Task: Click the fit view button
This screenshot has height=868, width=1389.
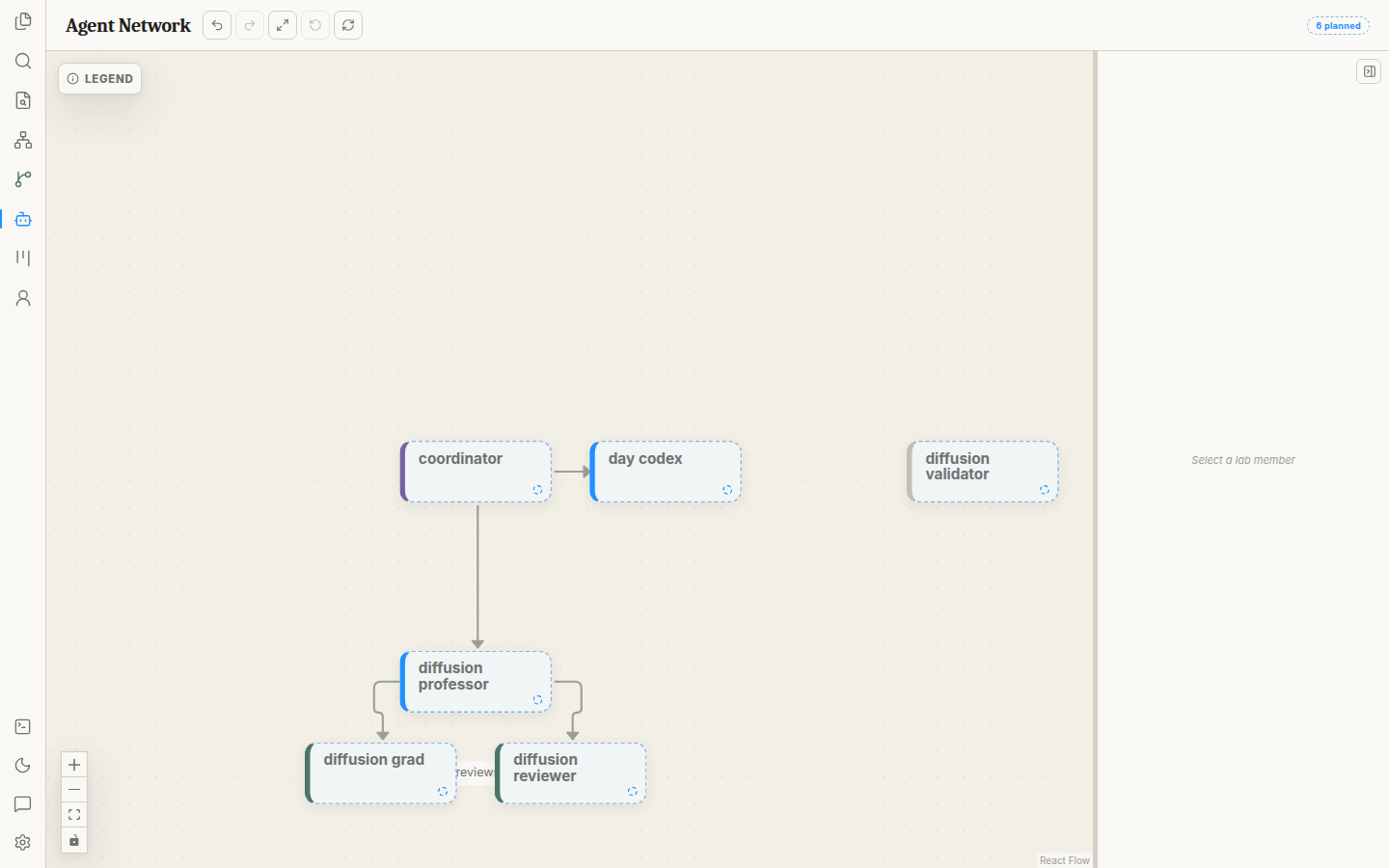Action: click(x=74, y=815)
